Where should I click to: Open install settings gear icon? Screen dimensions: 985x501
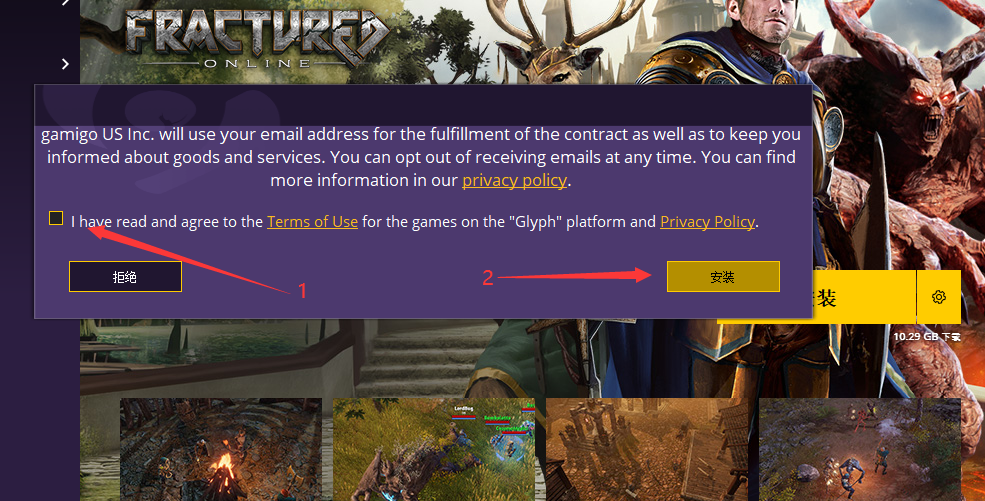click(x=939, y=297)
